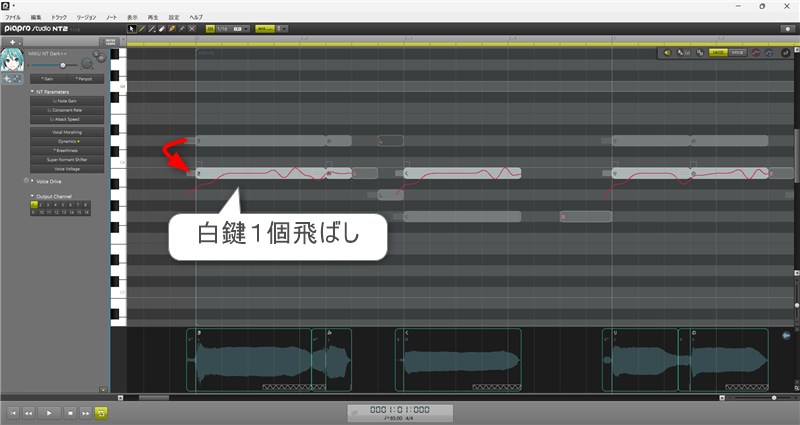Toggle the yellow grid snap button
800x425 pixels.
pyautogui.click(x=210, y=29)
